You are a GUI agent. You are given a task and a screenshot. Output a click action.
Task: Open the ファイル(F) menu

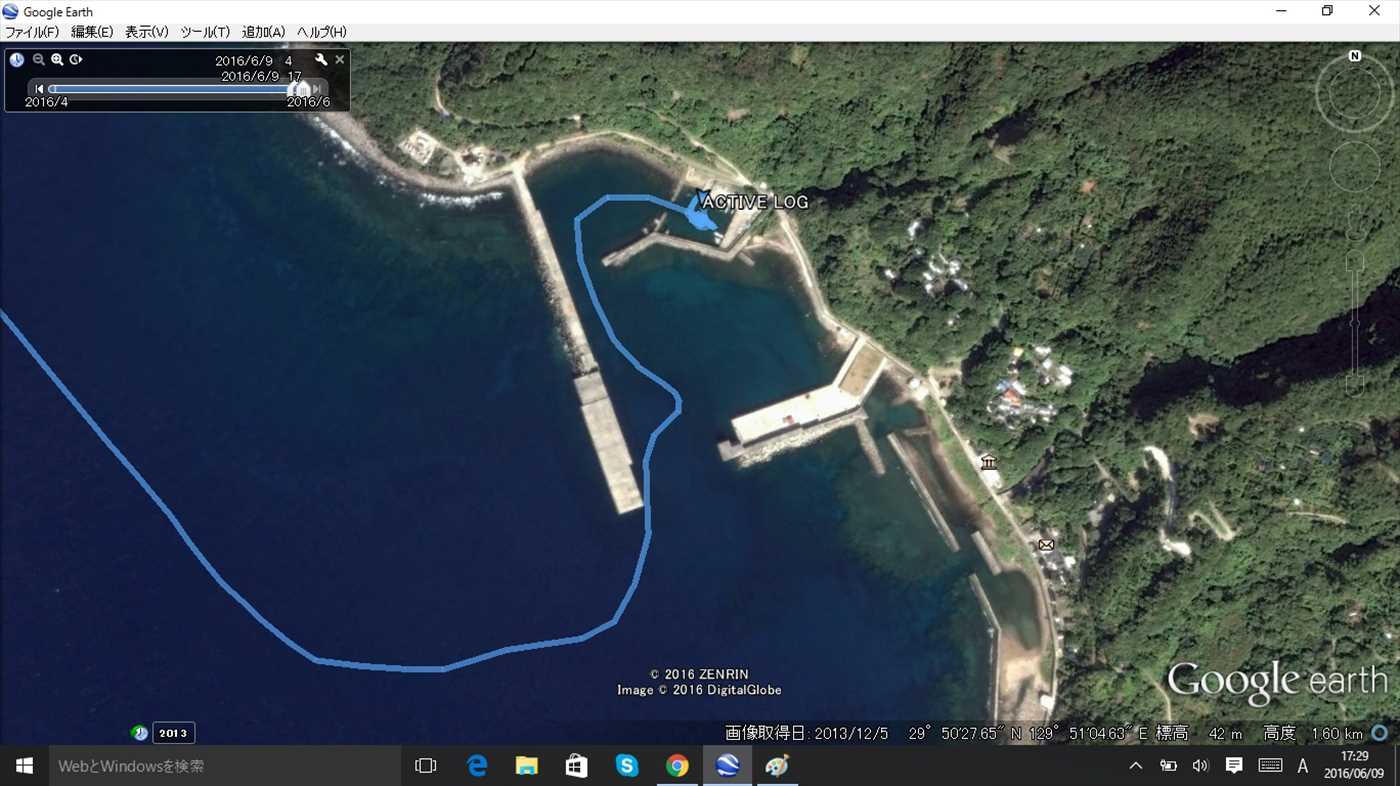pos(32,32)
